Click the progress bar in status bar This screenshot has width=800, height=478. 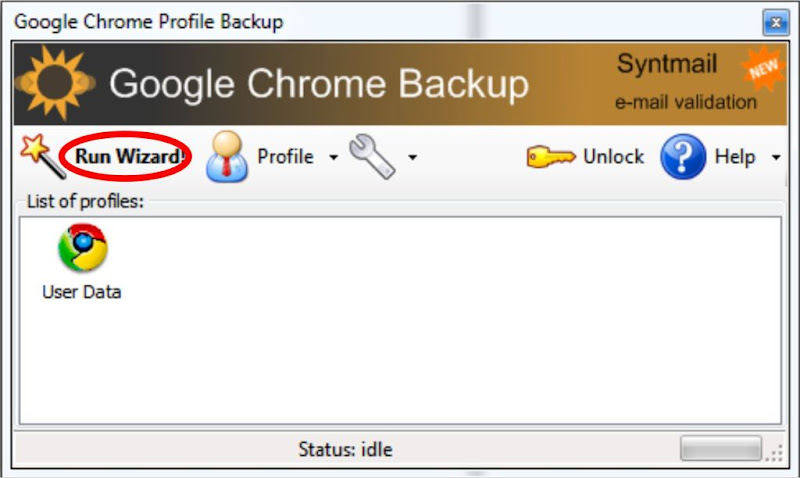point(721,448)
